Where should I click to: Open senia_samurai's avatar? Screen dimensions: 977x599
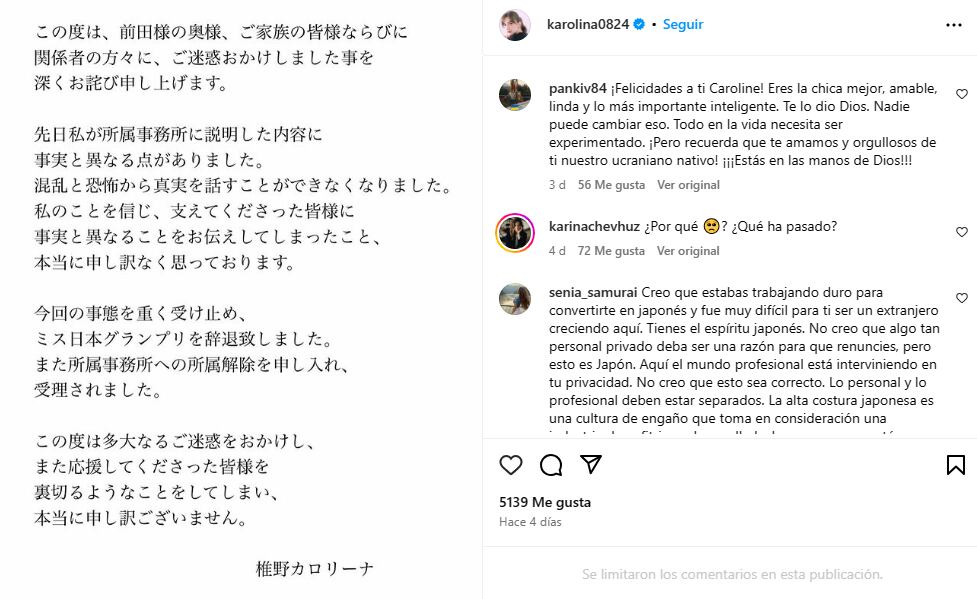515,298
